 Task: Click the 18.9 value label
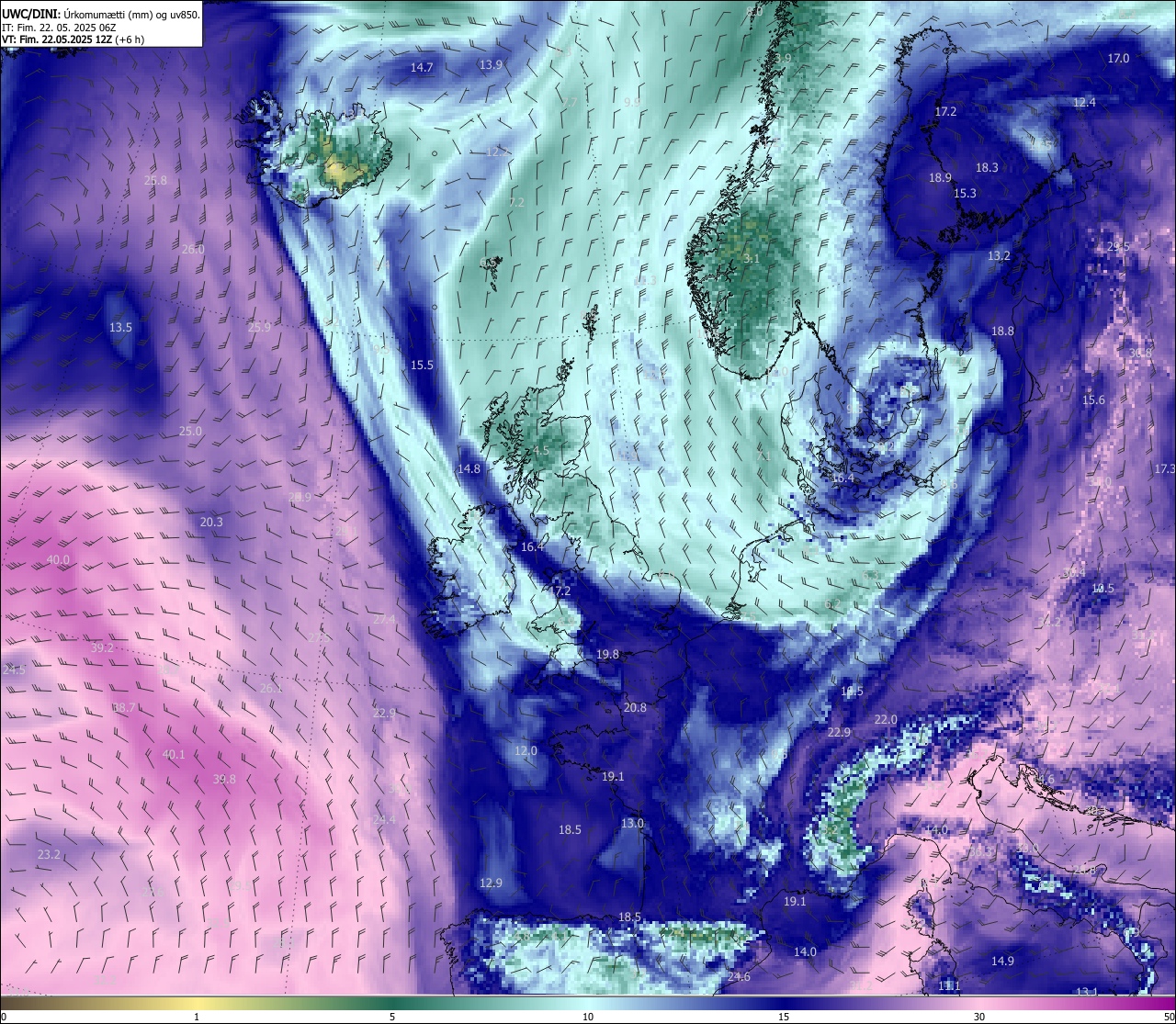tap(940, 178)
